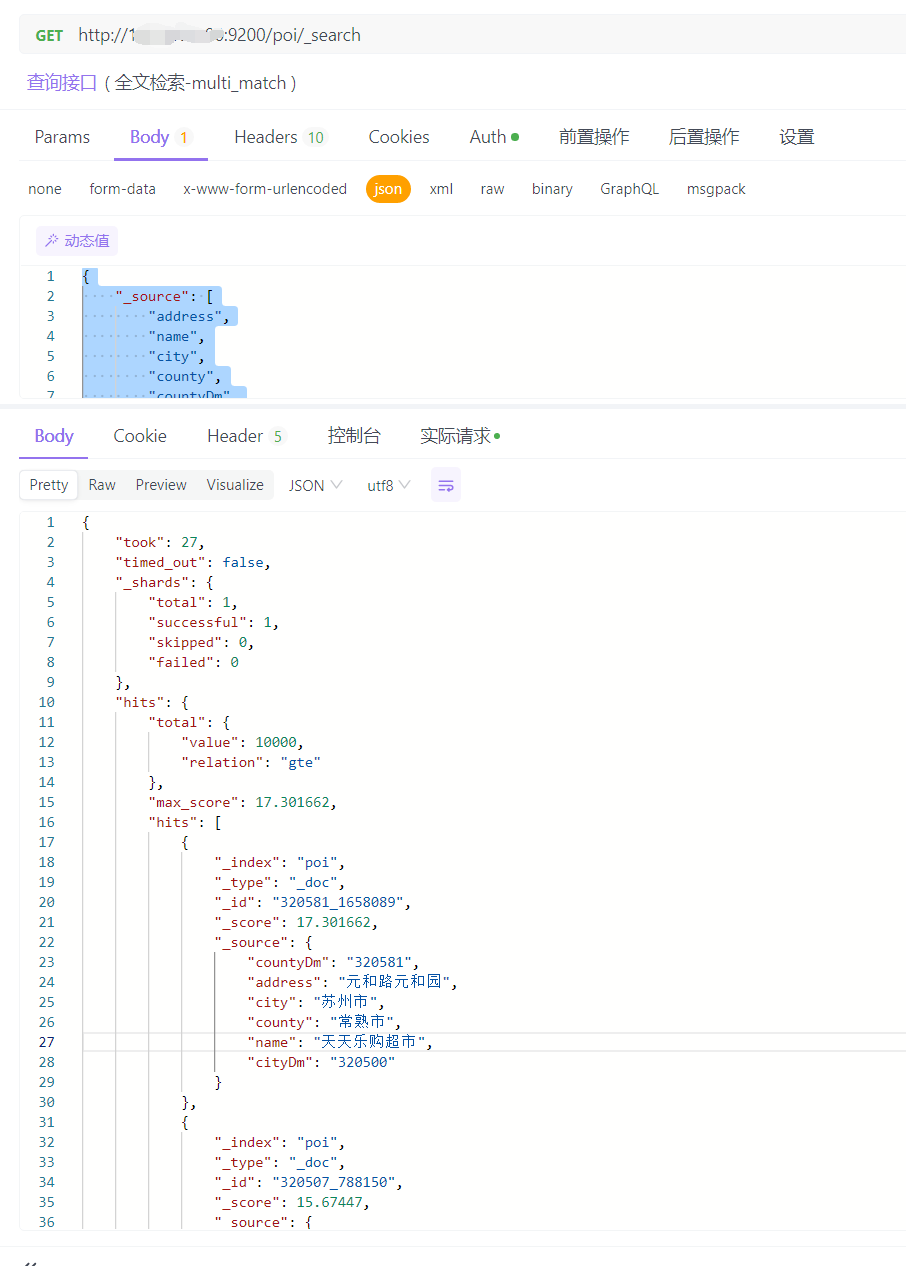Choose the raw body type option
This screenshot has height=1266, width=906.
pyautogui.click(x=492, y=189)
